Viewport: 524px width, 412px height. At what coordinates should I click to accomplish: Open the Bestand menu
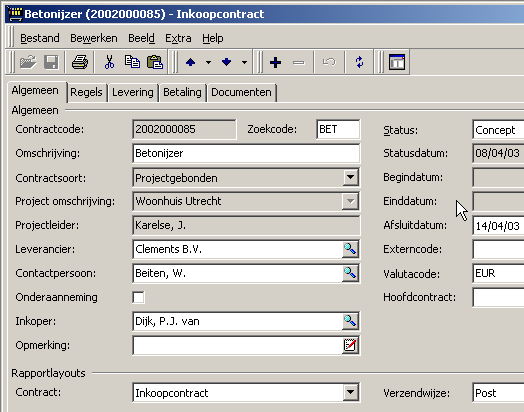point(40,38)
